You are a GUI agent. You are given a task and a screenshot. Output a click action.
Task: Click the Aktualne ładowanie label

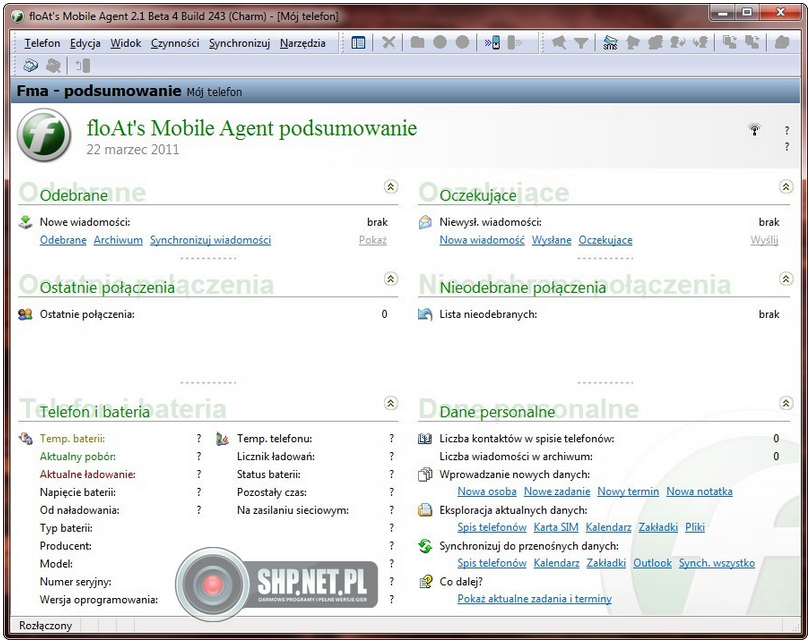click(x=88, y=474)
